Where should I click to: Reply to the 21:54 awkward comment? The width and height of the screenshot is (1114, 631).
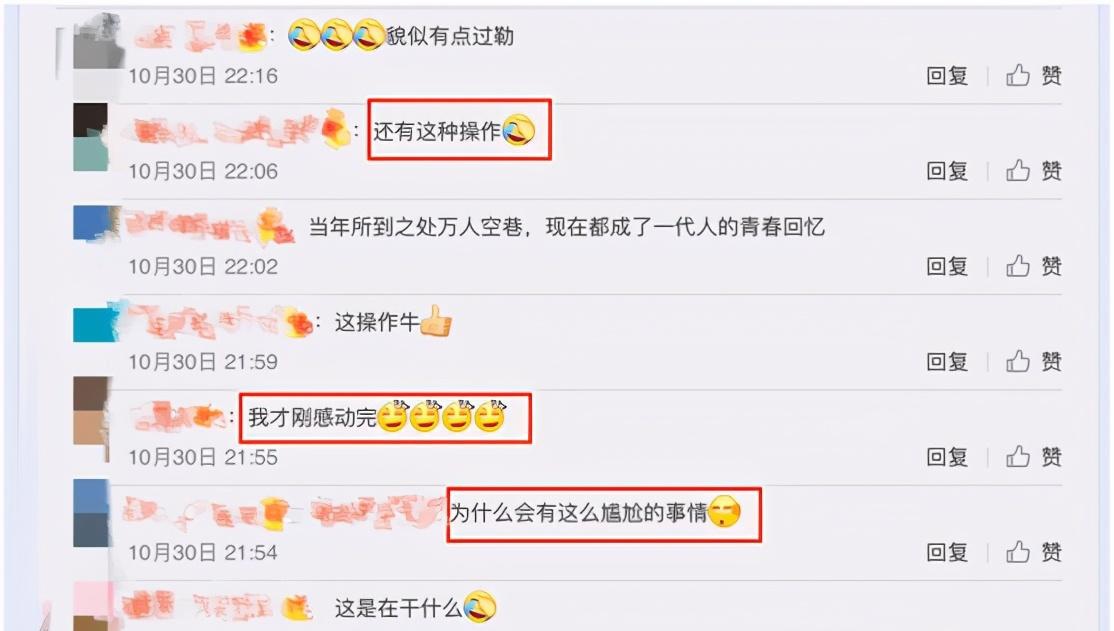tap(947, 552)
